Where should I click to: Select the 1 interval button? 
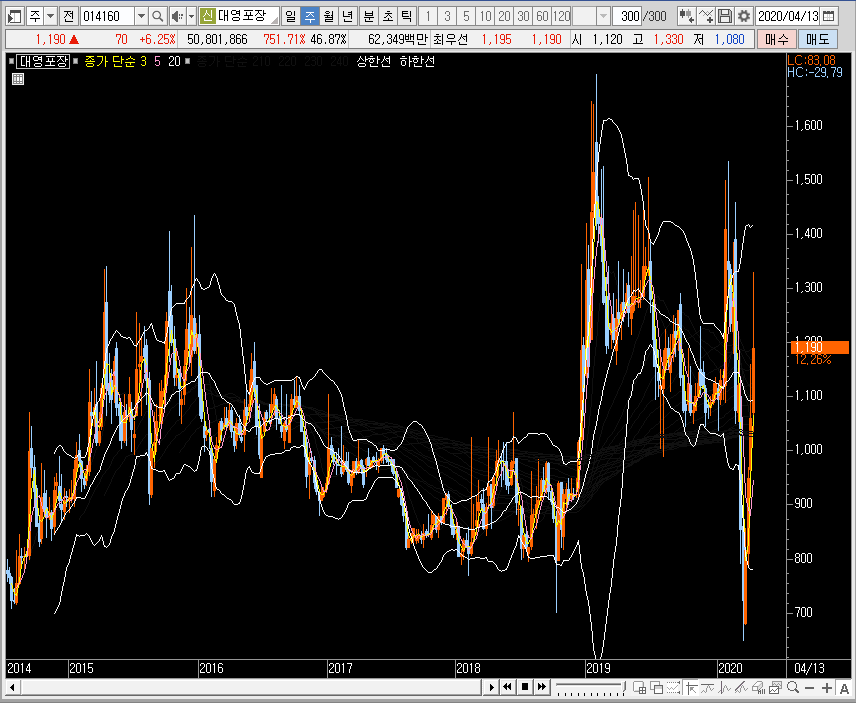pyautogui.click(x=429, y=16)
